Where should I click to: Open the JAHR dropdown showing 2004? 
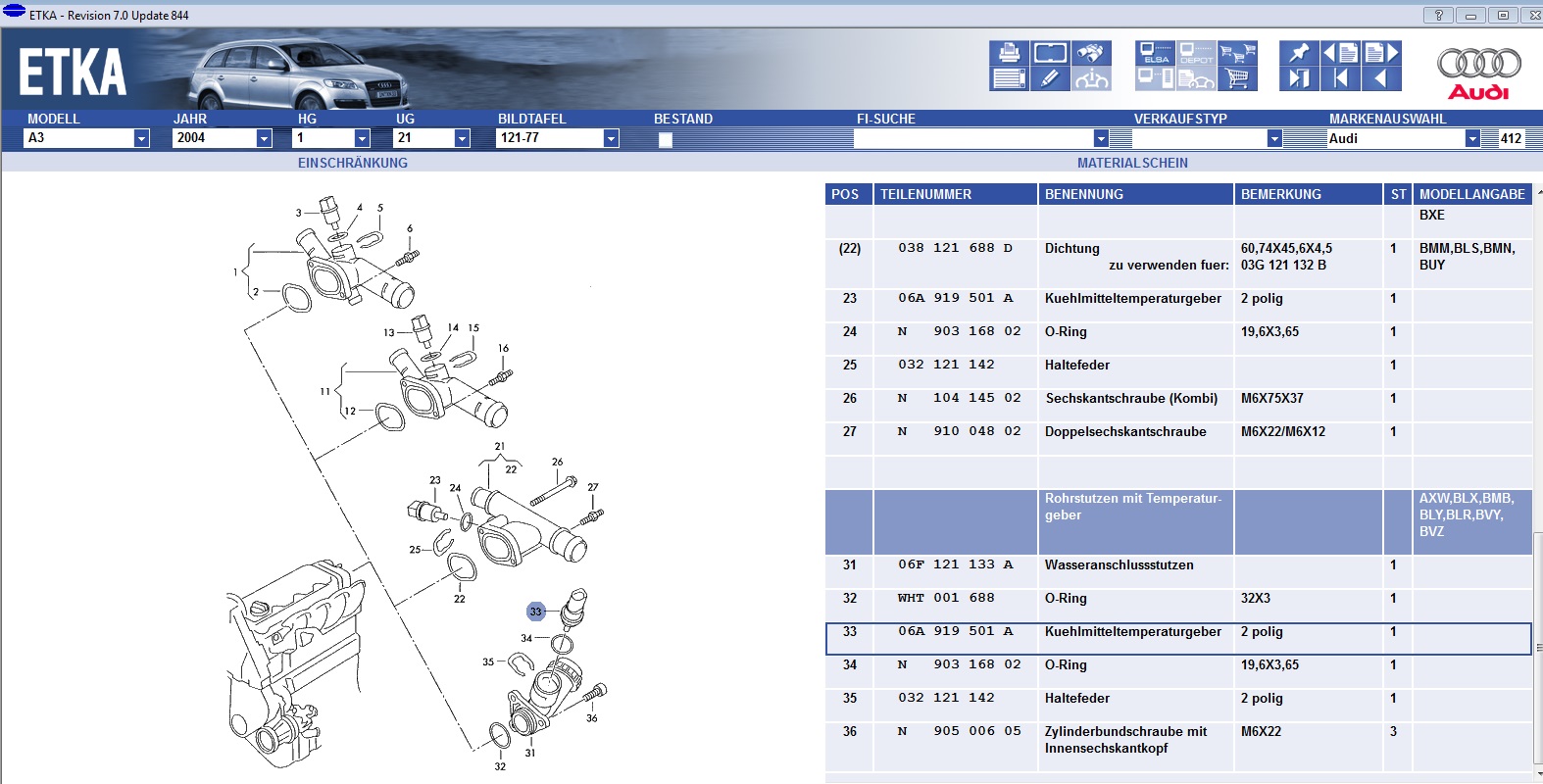tap(264, 139)
